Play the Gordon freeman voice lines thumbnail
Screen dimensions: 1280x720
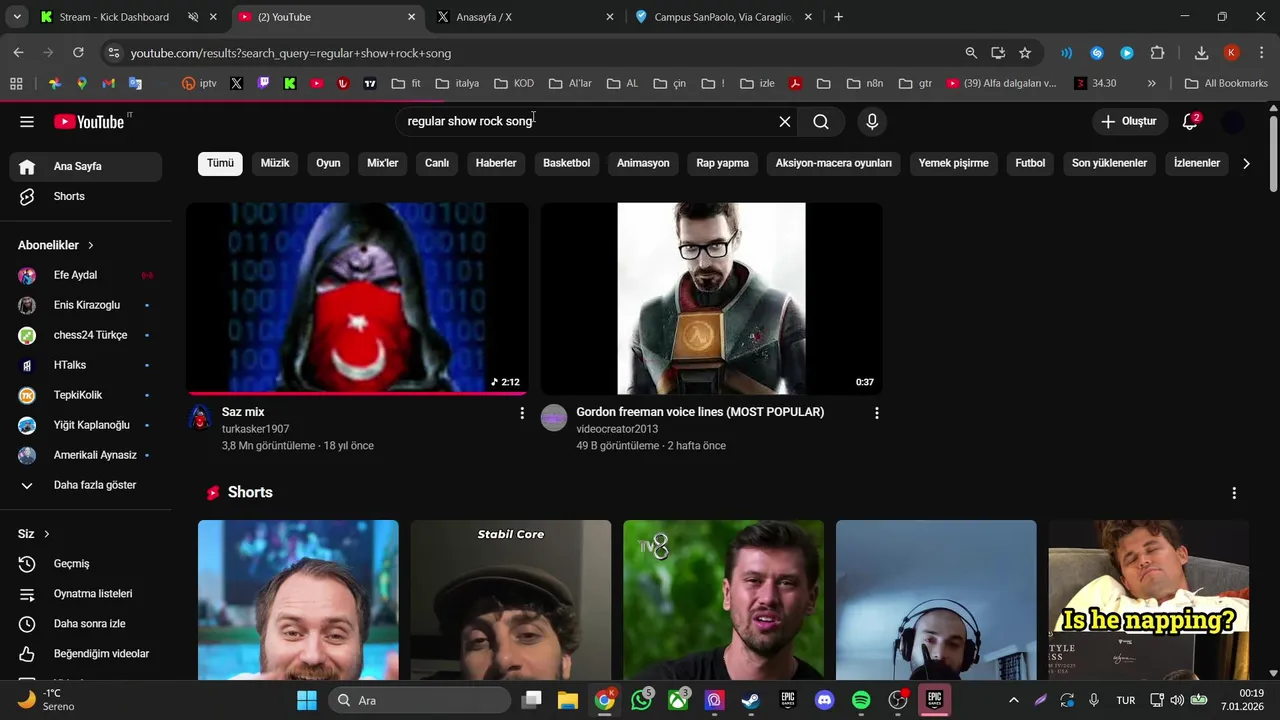pyautogui.click(x=711, y=299)
